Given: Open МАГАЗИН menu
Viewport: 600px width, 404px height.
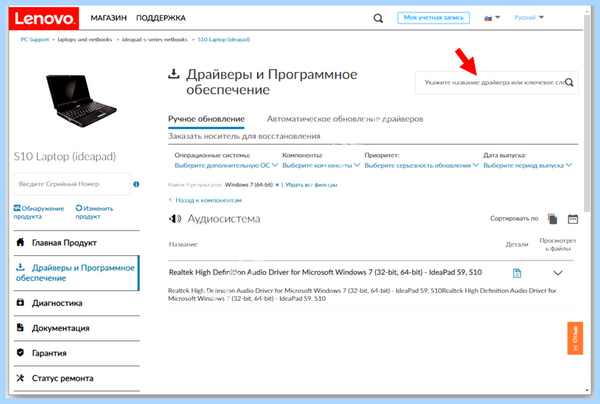Looking at the screenshot, I should tap(109, 18).
